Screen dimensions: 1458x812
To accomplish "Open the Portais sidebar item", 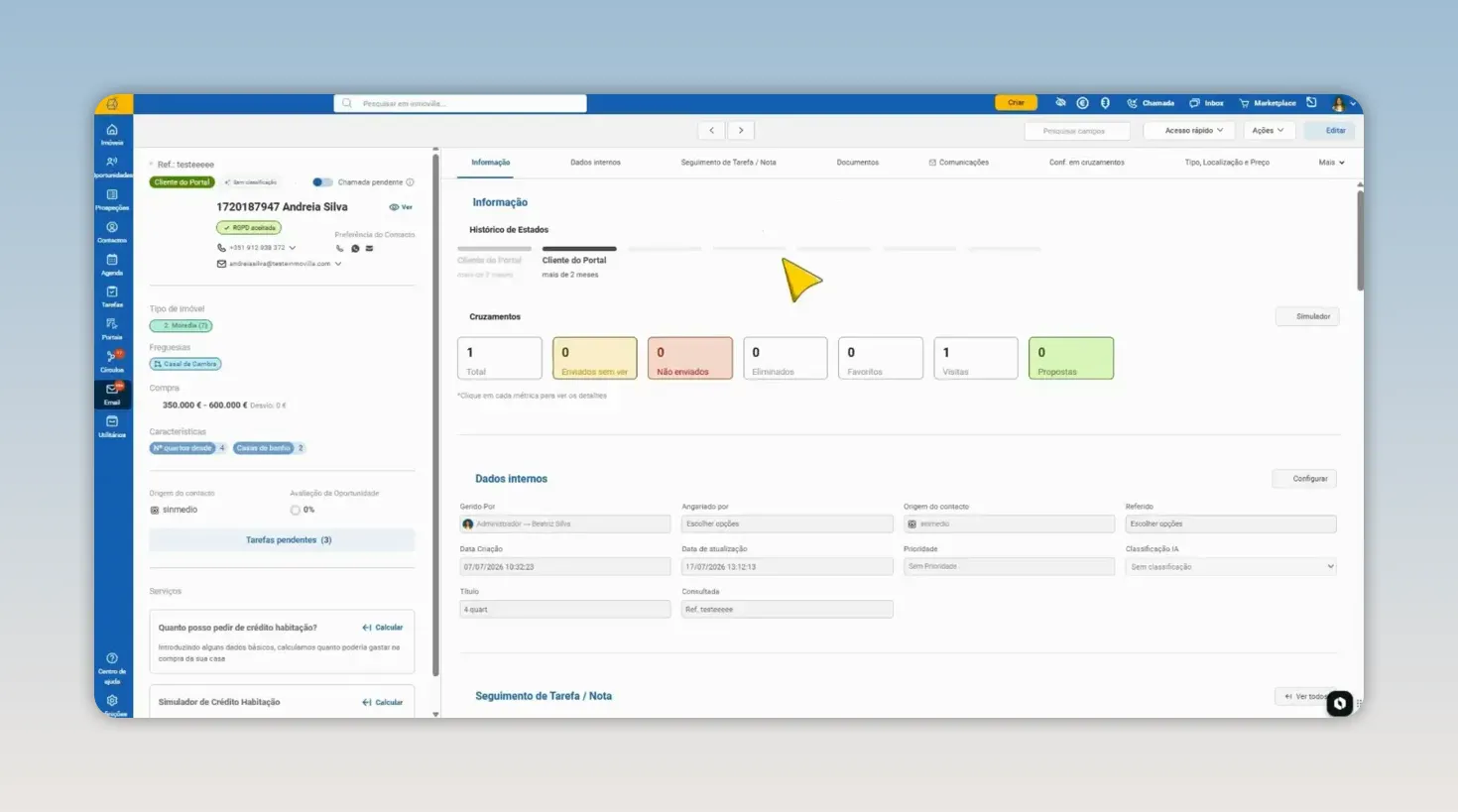I will pos(112,329).
